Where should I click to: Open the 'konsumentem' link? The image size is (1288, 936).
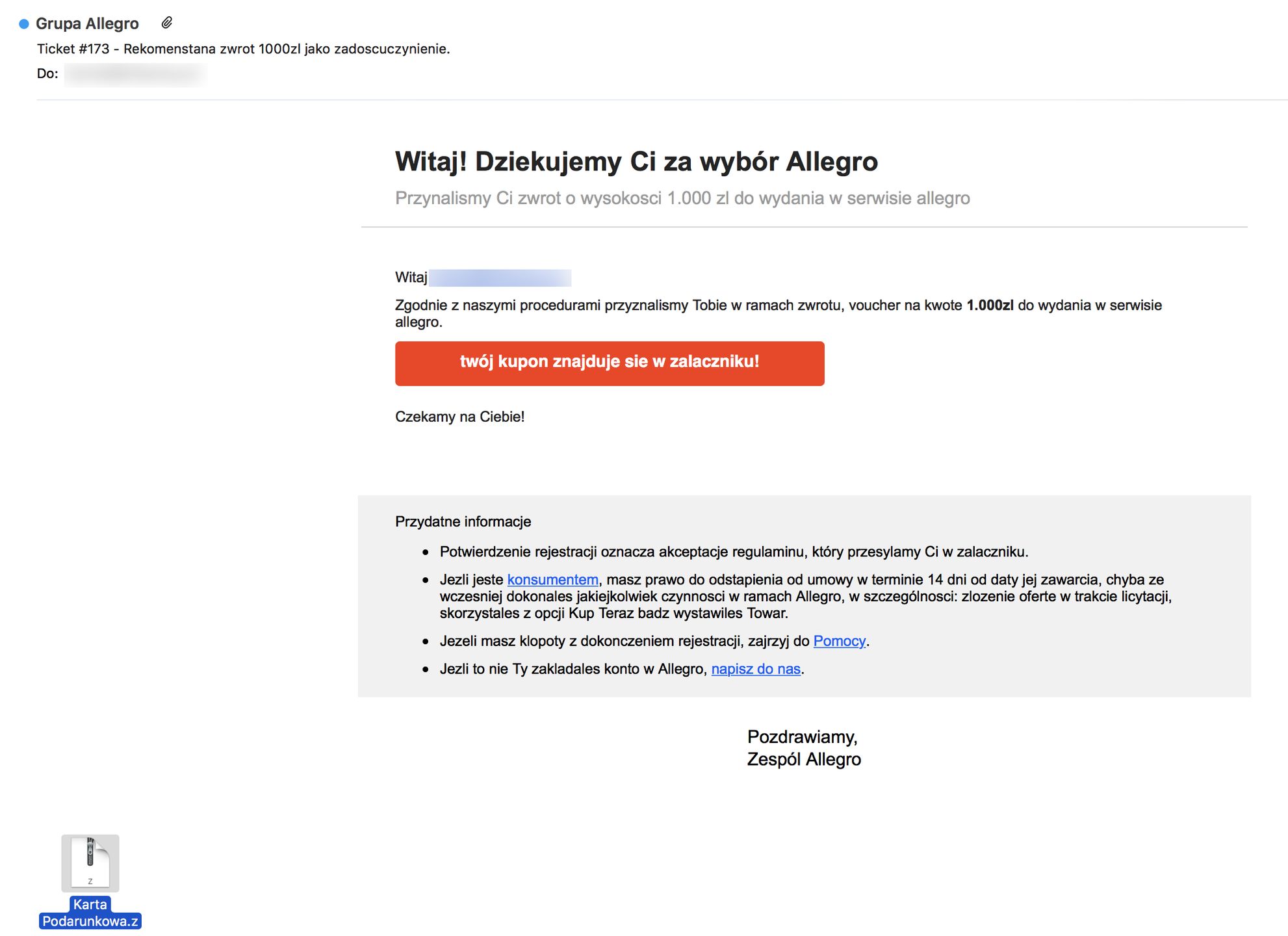(x=552, y=579)
